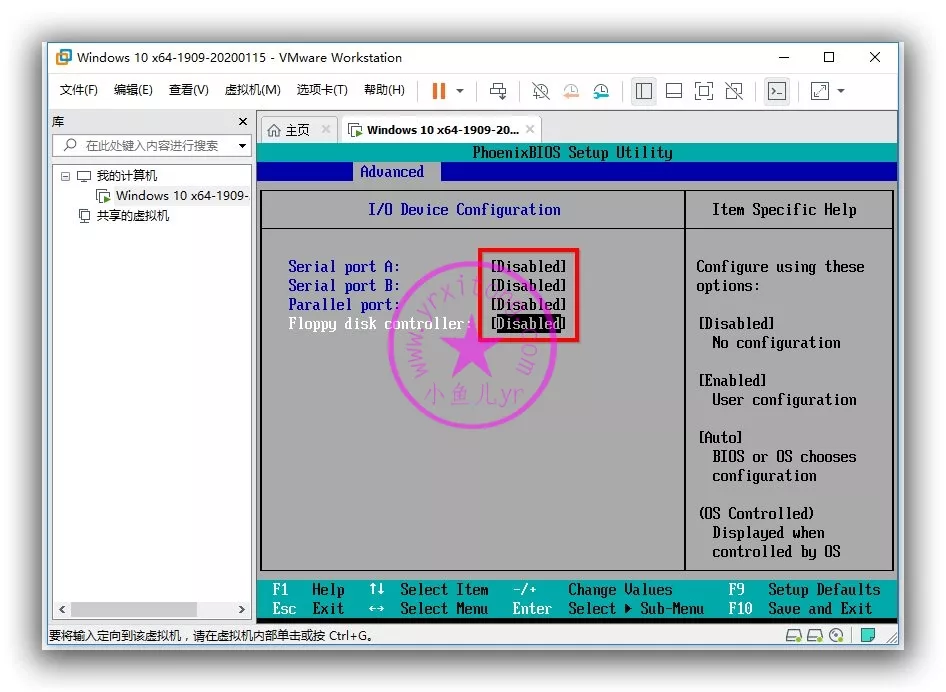Click the orange Pause virtual machine button

coord(438,91)
